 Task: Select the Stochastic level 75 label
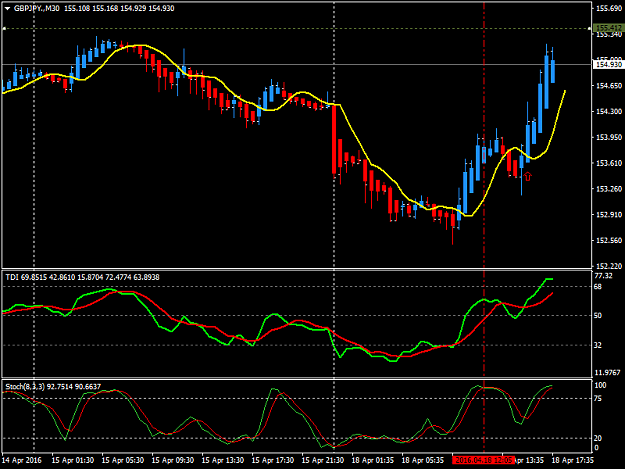598,398
